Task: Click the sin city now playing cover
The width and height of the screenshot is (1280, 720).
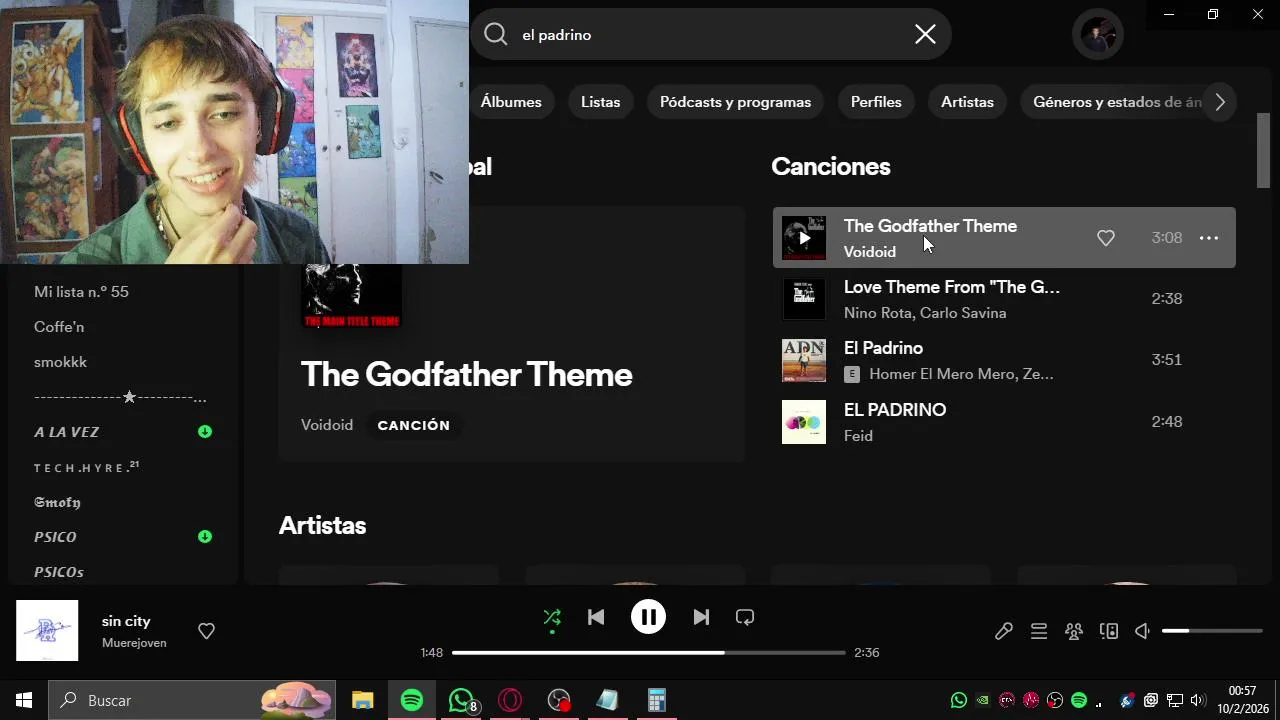Action: (x=47, y=630)
